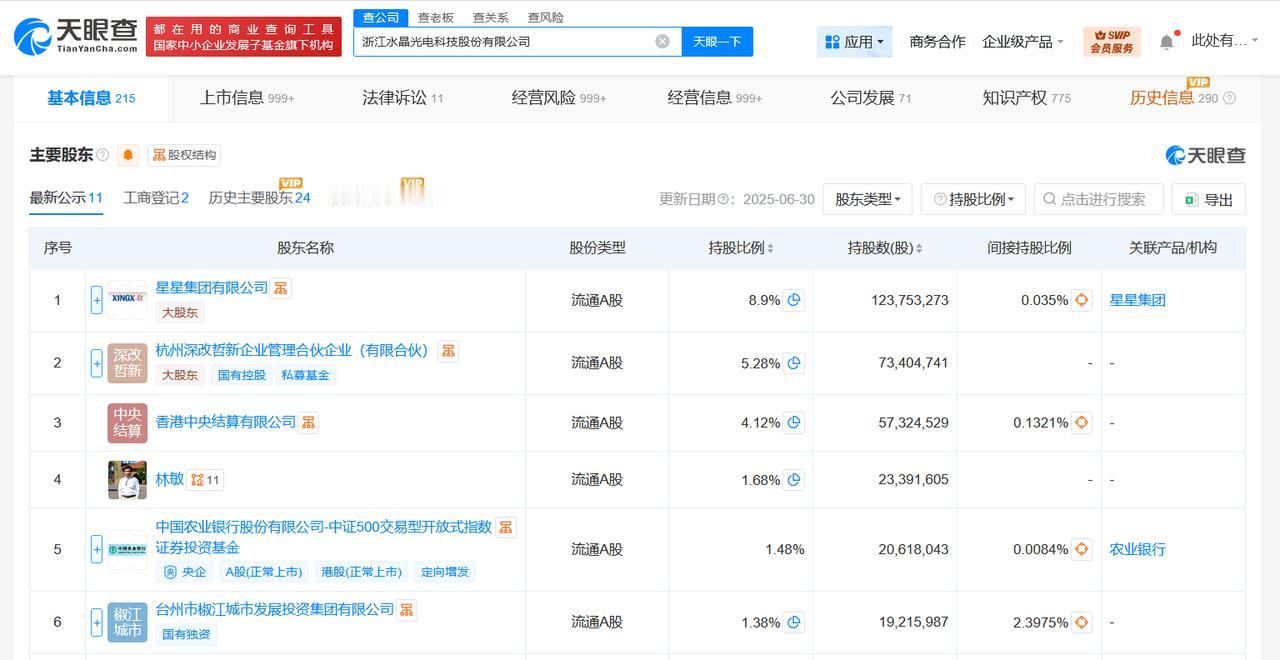
Task: Click the 林敏 related companies badge 11
Action: (205, 480)
